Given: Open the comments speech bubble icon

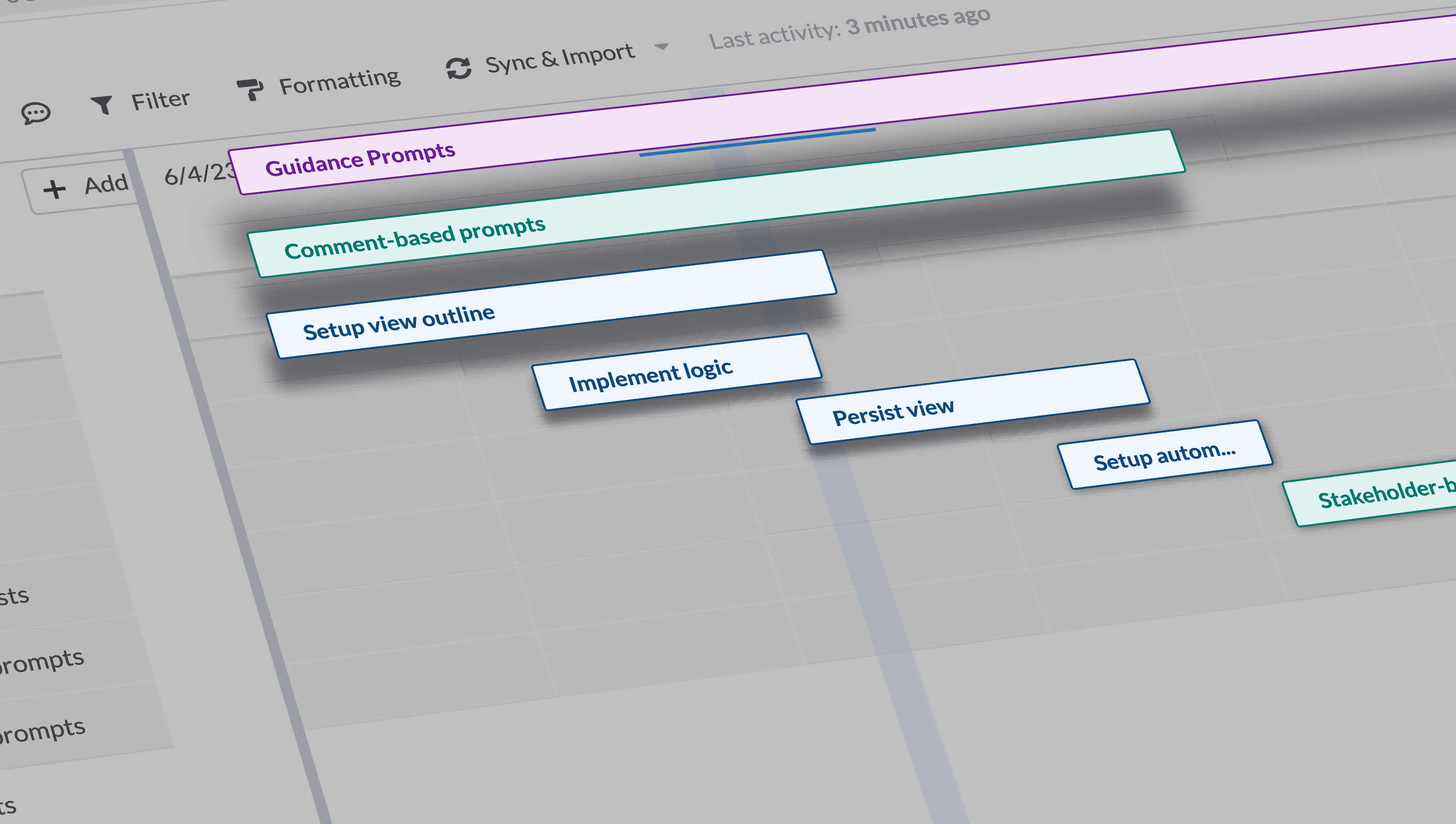Looking at the screenshot, I should point(36,113).
